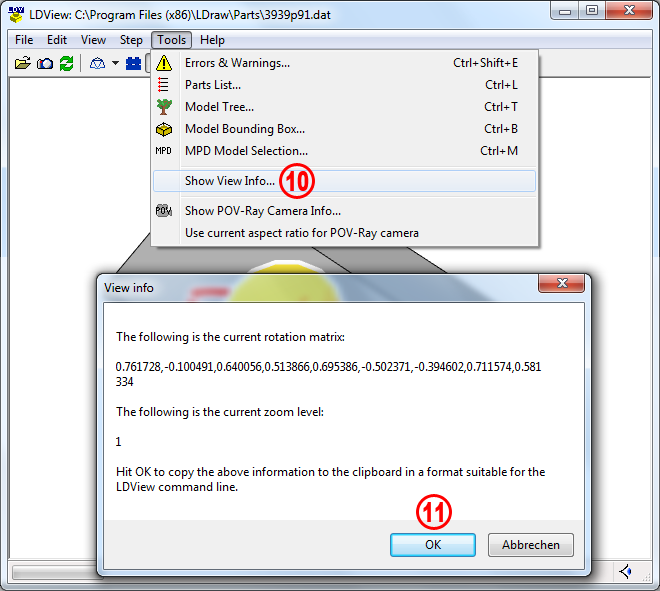Click the MPD icon in Tools menu
This screenshot has height=591, width=660.
[x=163, y=151]
